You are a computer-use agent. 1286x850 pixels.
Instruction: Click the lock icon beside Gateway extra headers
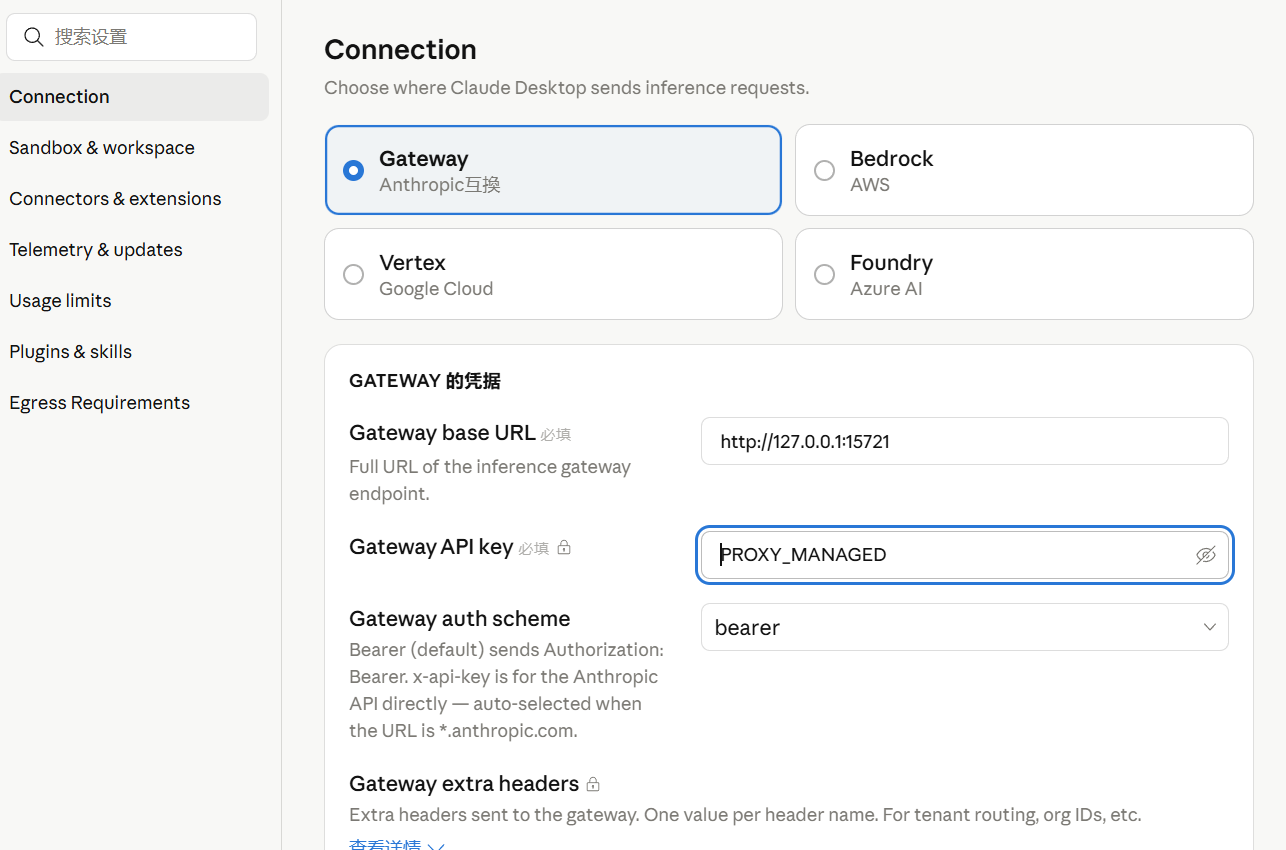(593, 784)
